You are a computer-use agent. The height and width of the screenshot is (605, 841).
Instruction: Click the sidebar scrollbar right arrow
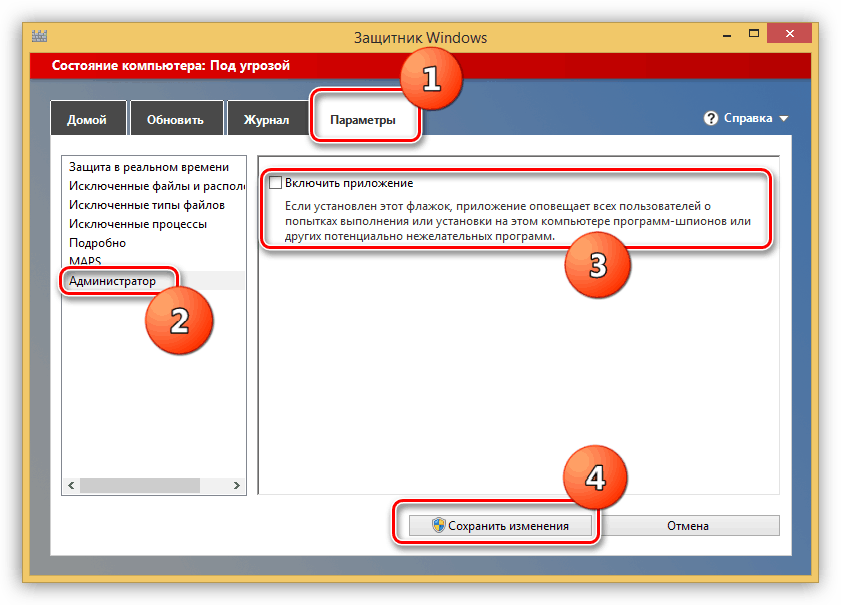(x=237, y=485)
